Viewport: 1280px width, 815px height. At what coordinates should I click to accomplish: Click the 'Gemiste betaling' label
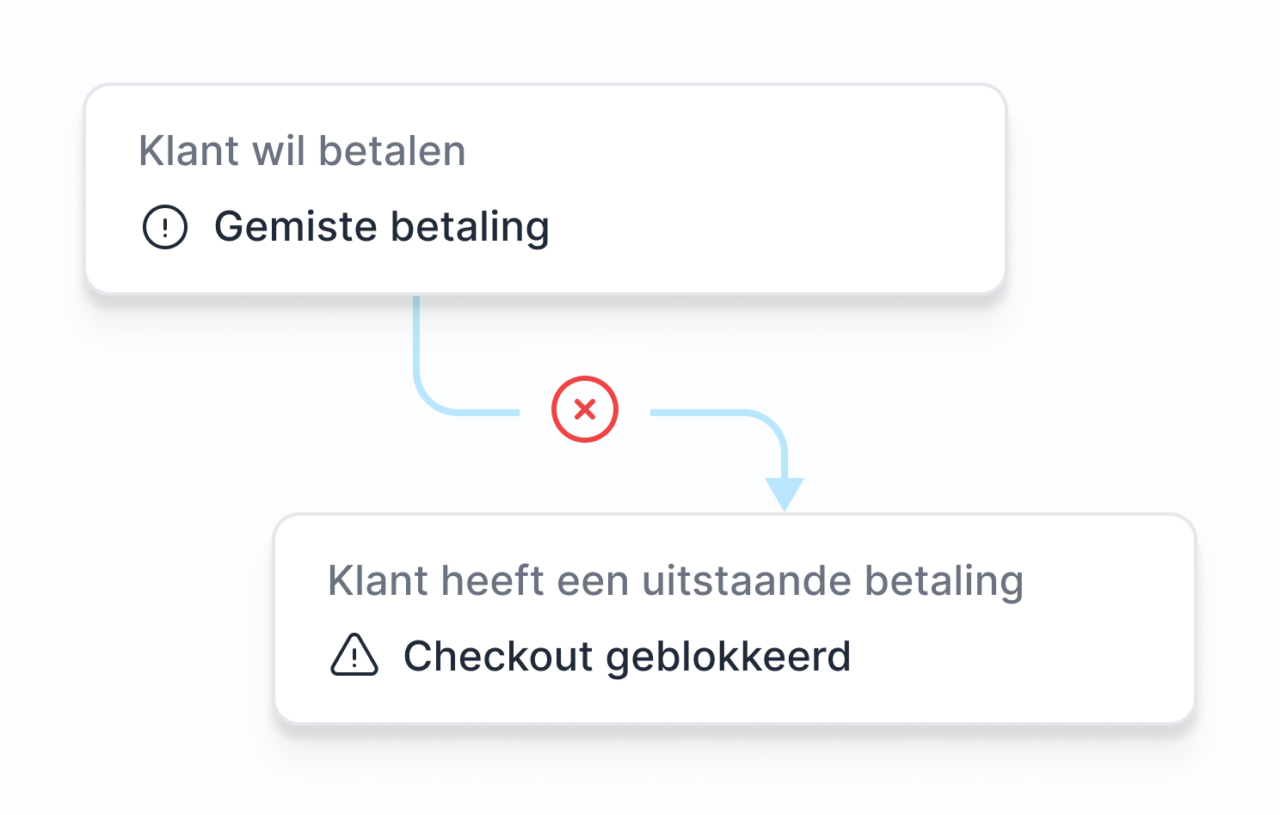(381, 228)
